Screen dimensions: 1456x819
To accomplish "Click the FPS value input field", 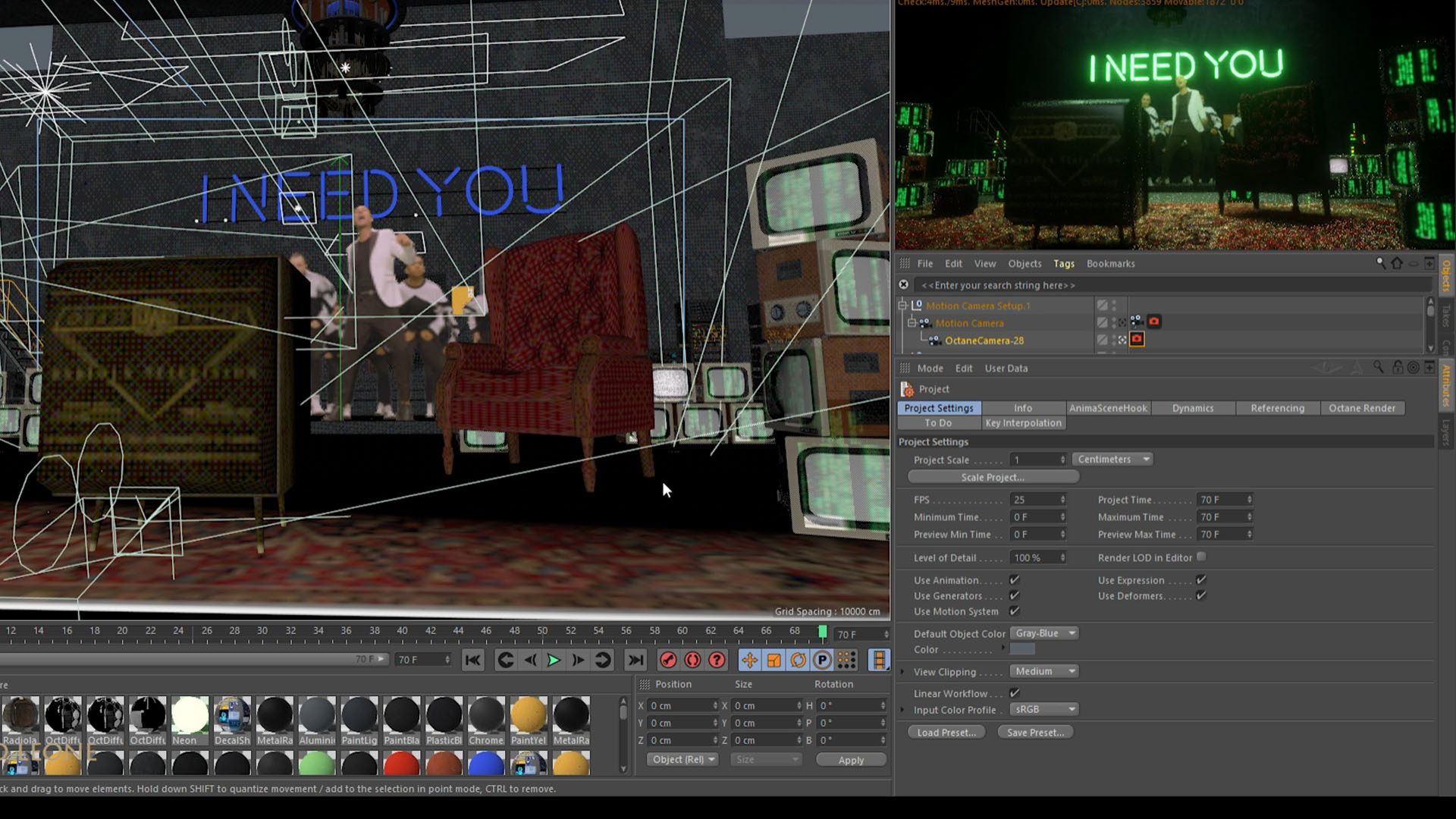I will (x=1038, y=499).
